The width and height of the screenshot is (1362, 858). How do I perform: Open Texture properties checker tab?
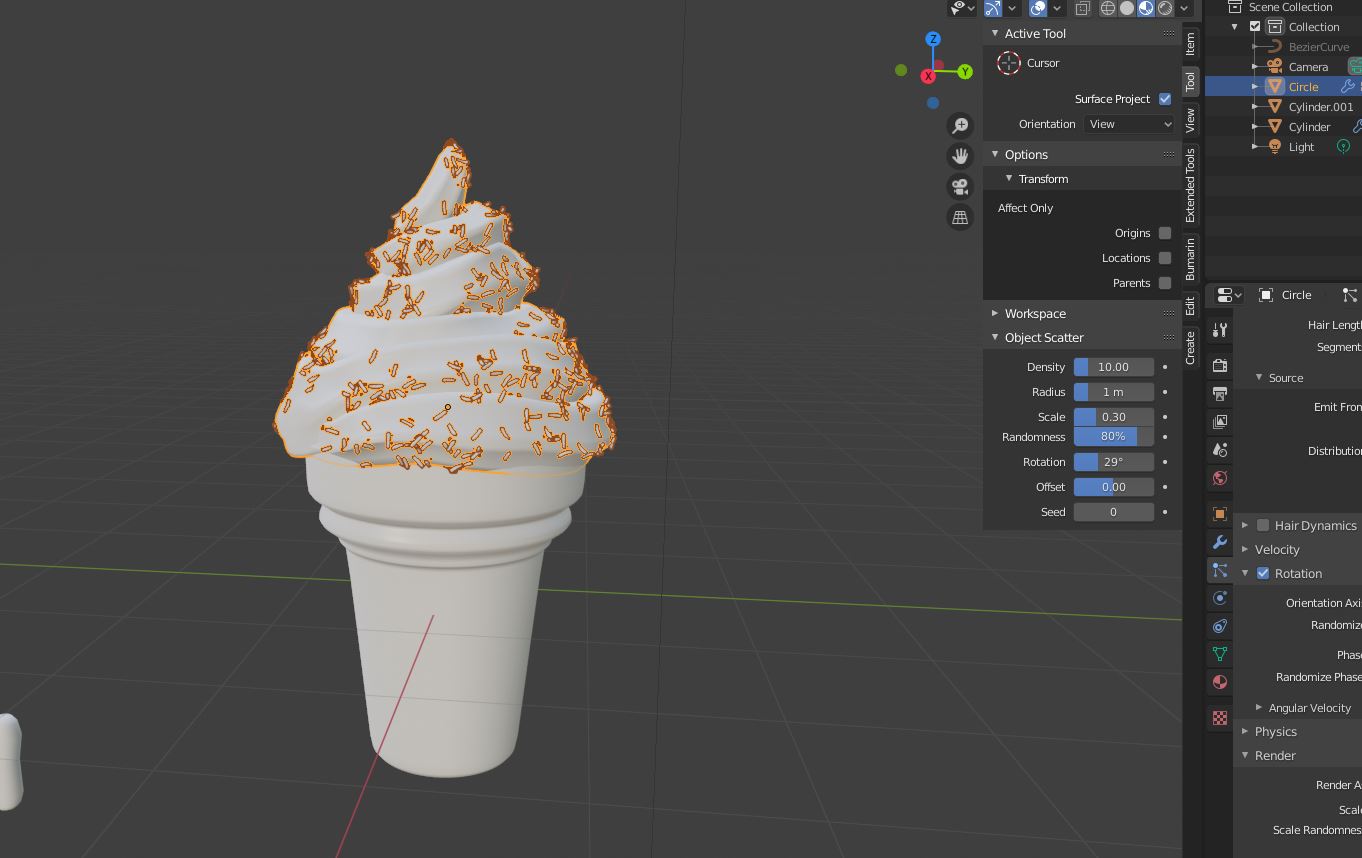(x=1220, y=718)
